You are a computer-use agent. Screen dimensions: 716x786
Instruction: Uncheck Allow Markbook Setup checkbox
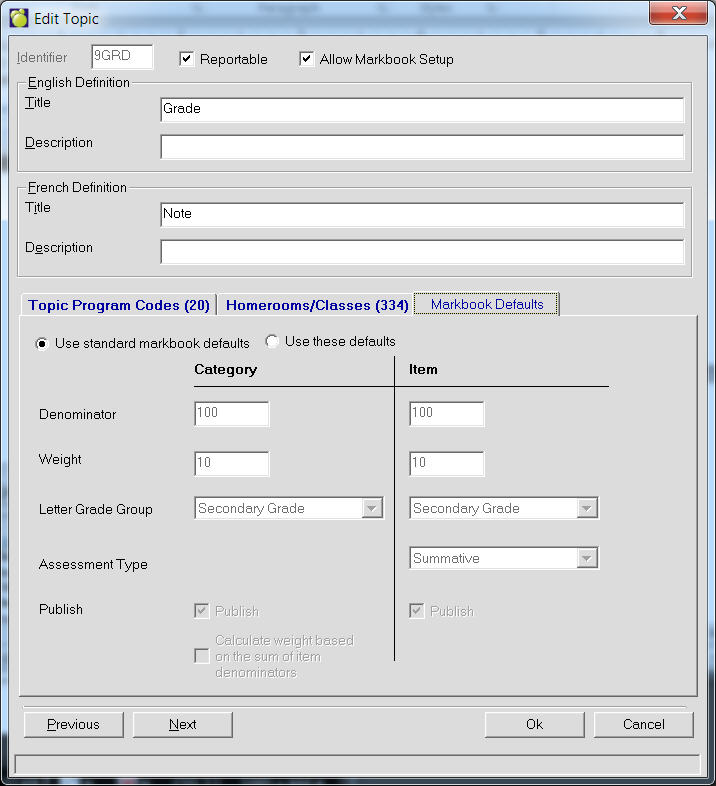pyautogui.click(x=306, y=59)
